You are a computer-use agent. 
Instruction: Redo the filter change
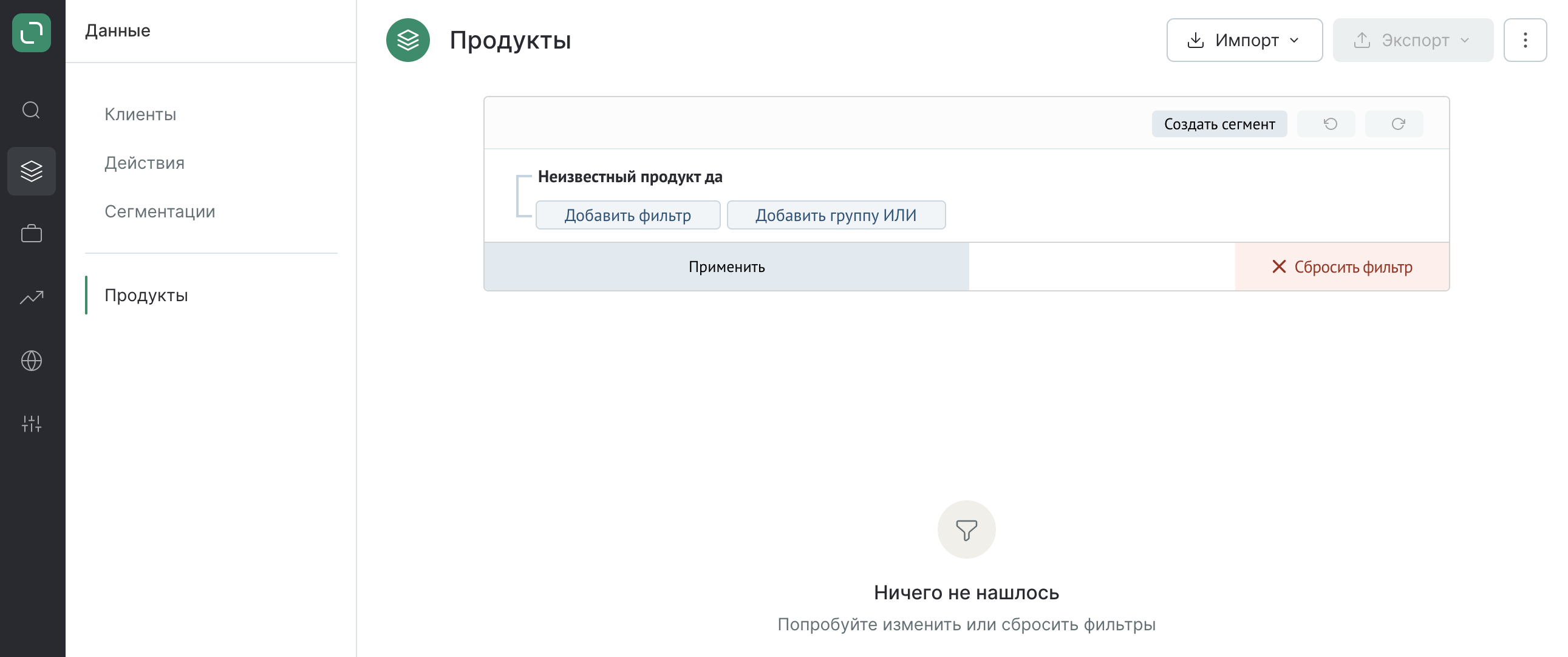coord(1394,124)
